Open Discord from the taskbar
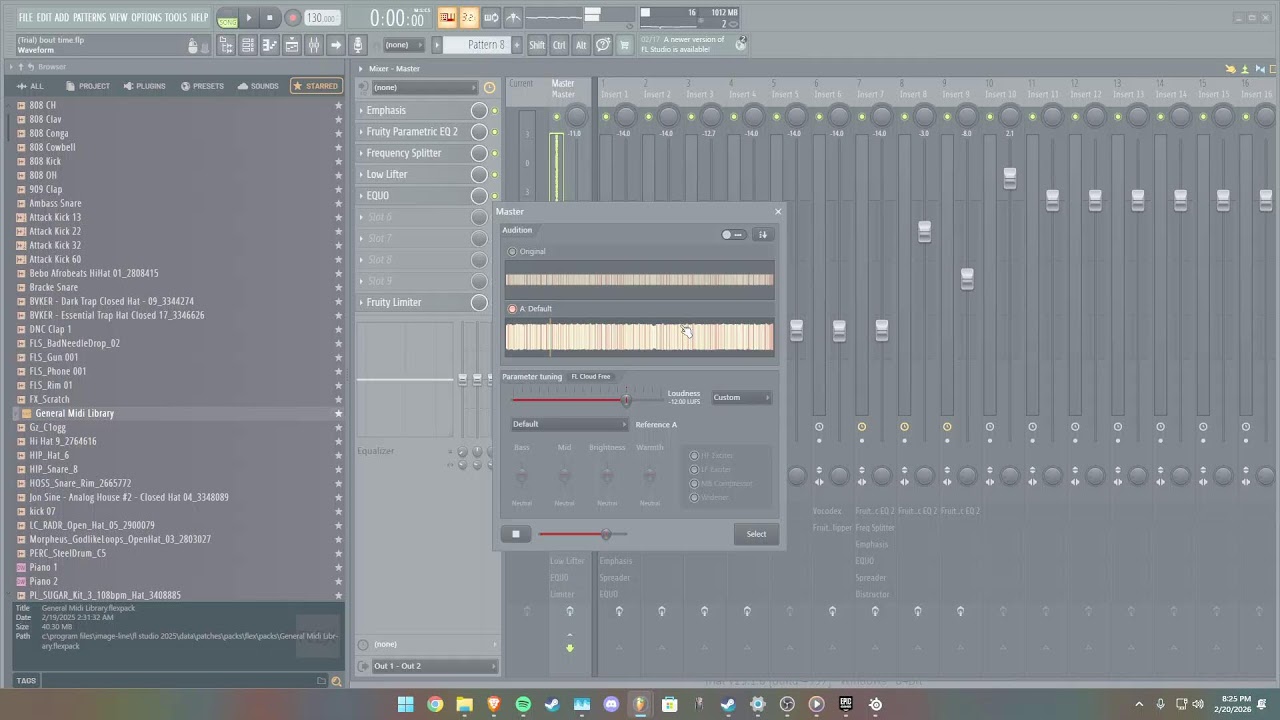The height and width of the screenshot is (720, 1280). 611,704
